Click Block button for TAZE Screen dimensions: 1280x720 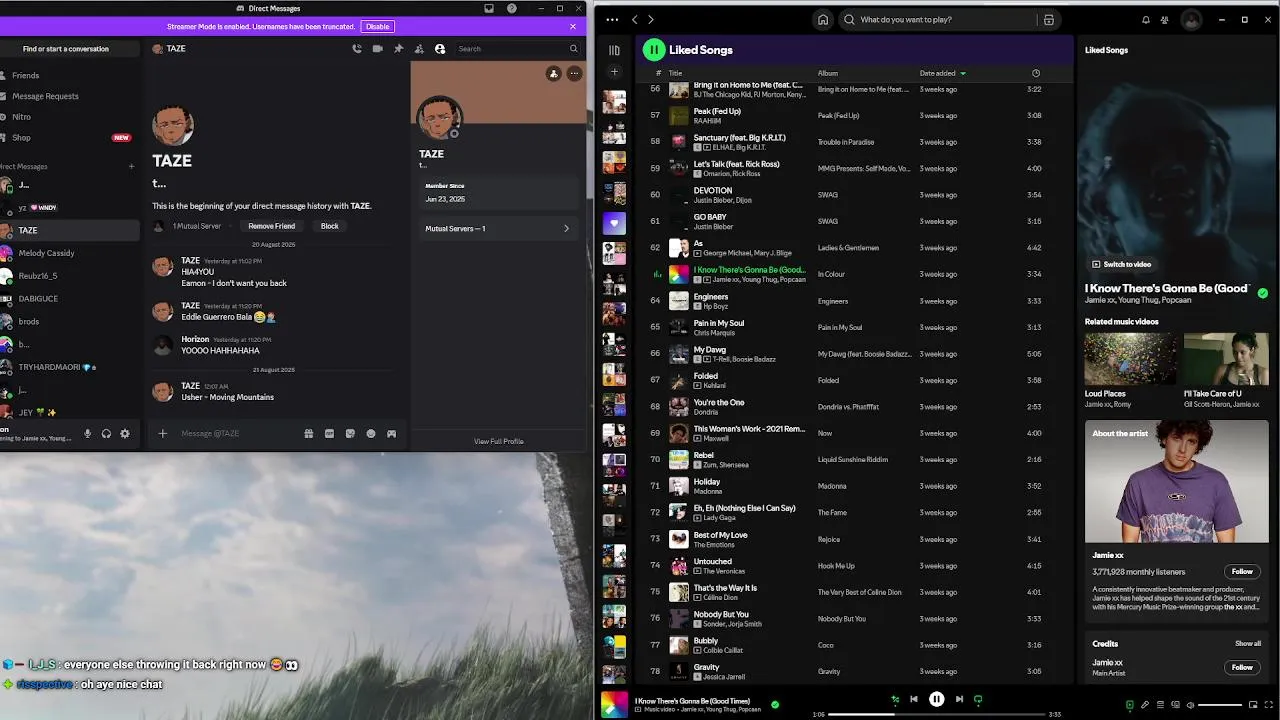point(329,226)
